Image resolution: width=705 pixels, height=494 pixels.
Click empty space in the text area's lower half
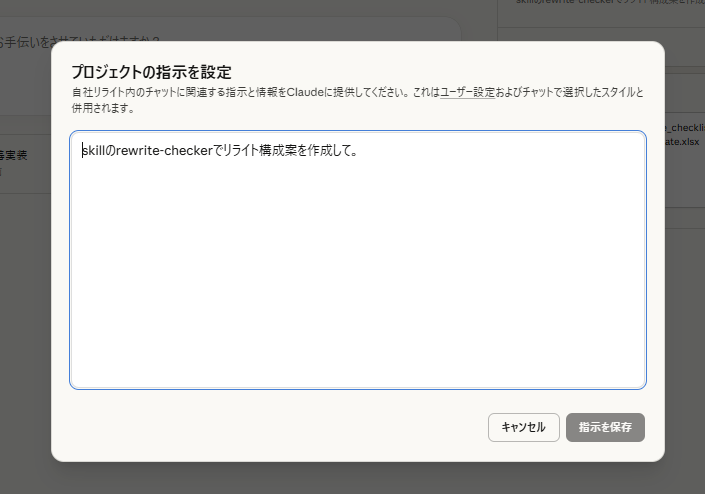pyautogui.click(x=357, y=320)
